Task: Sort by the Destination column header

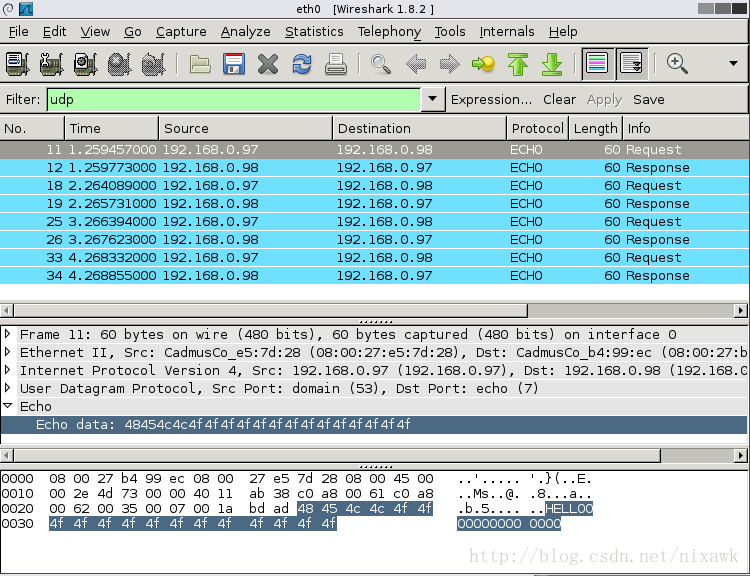Action: [419, 128]
